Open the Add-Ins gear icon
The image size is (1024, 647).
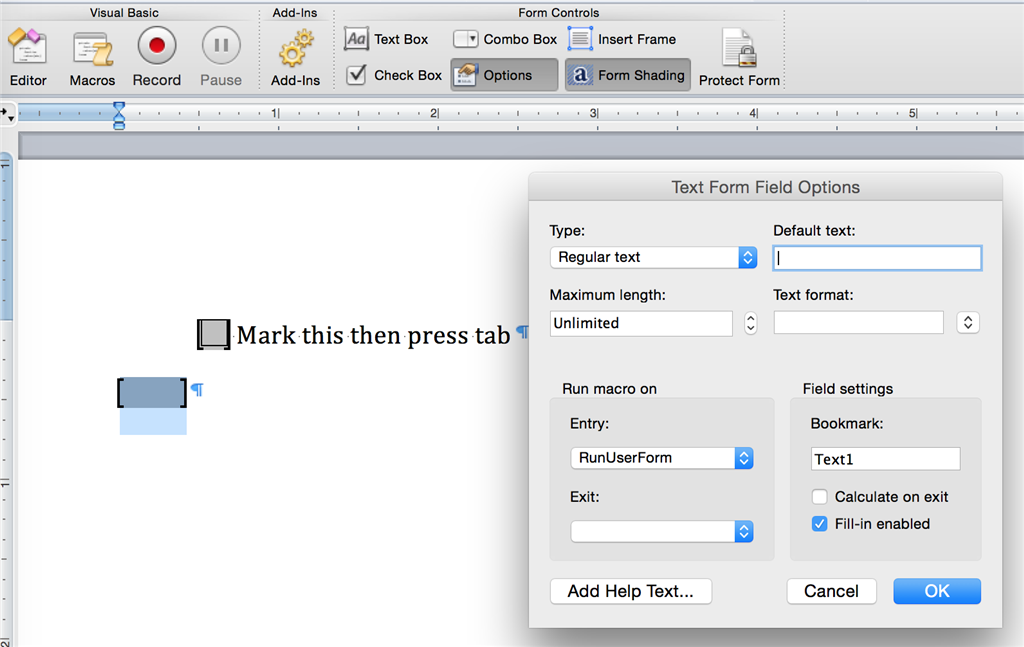295,49
